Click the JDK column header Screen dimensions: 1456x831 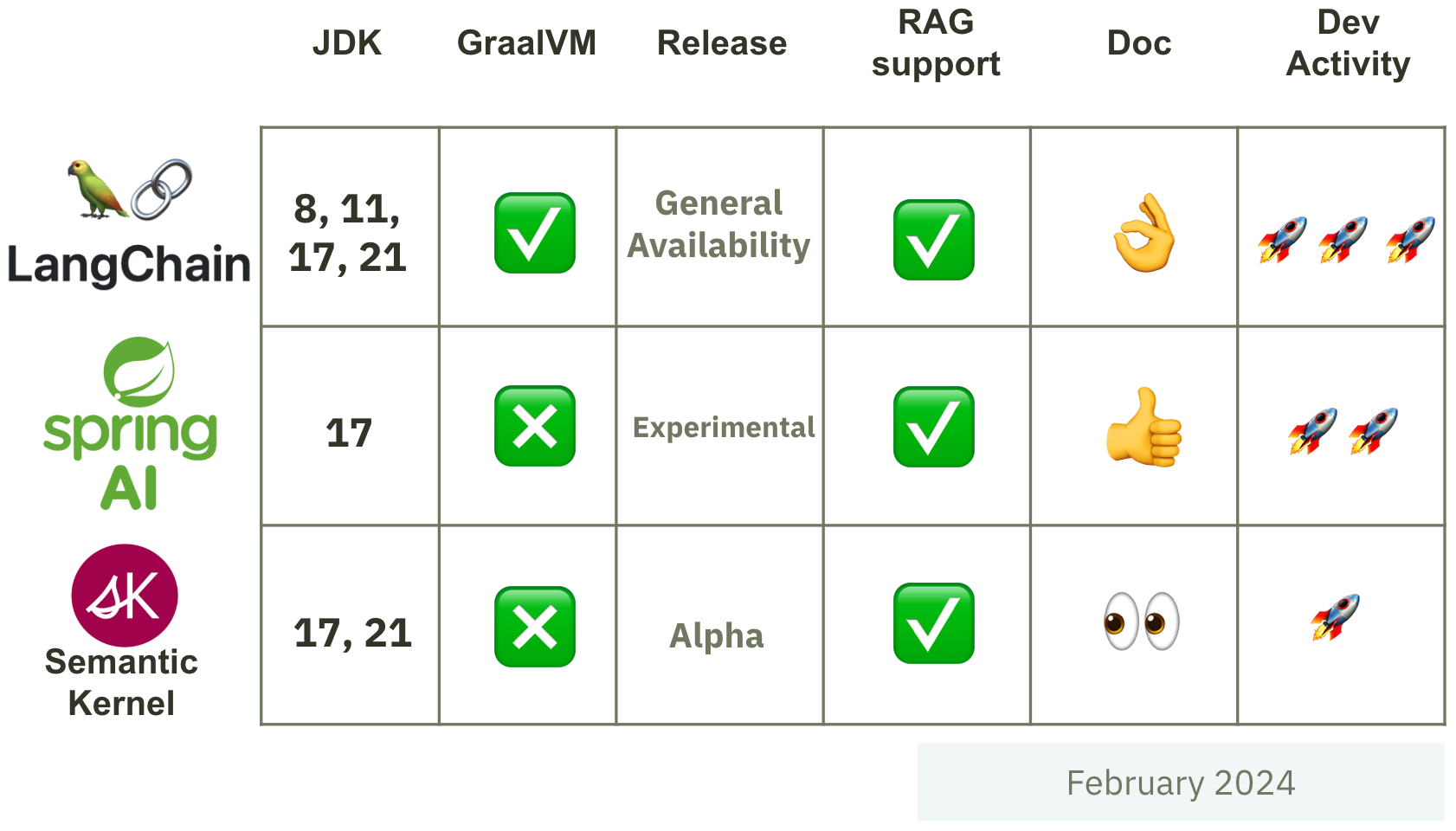pos(347,43)
